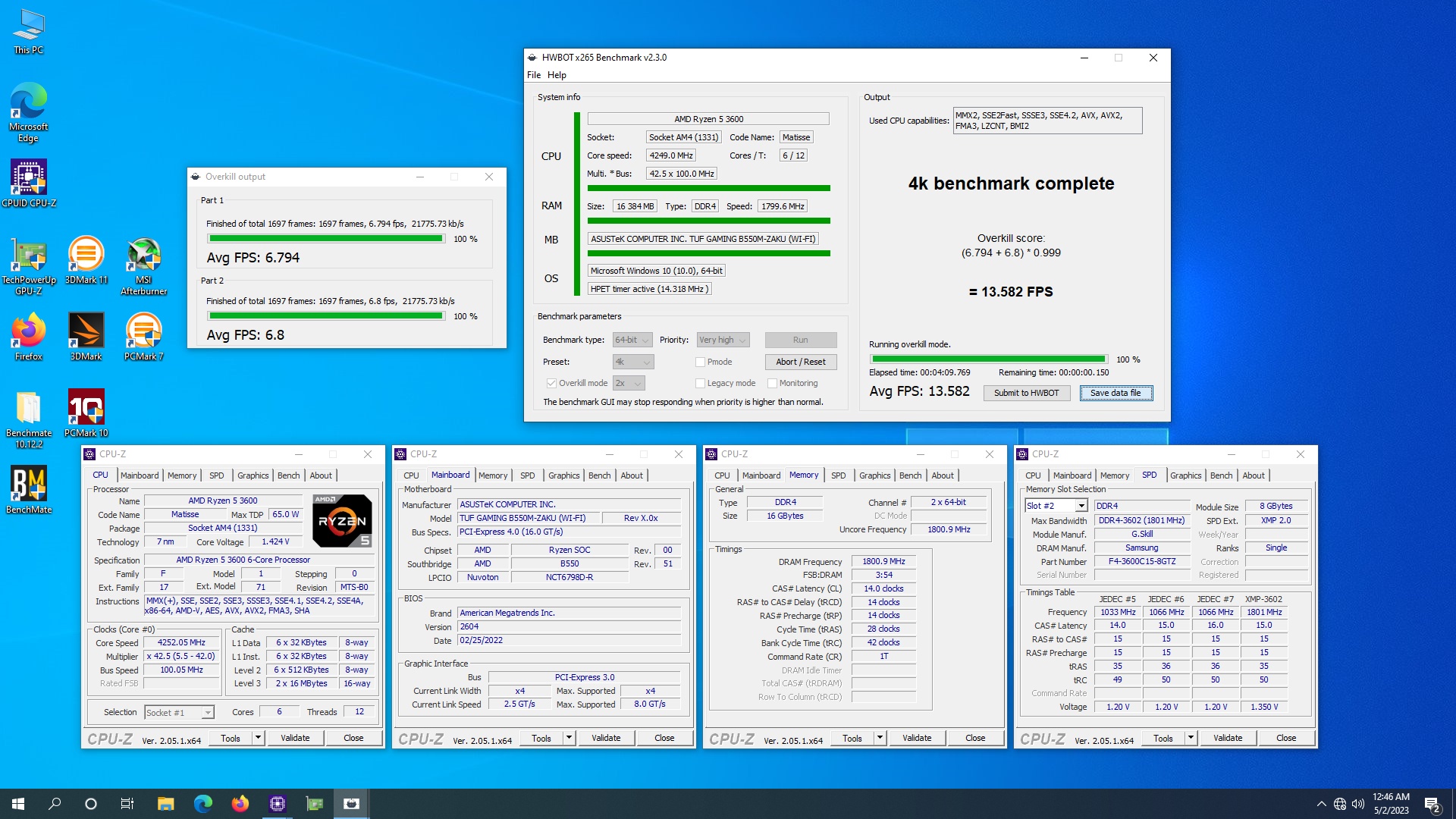Click the overkill mode progress bar
Image resolution: width=1456 pixels, height=819 pixels.
pyautogui.click(x=988, y=359)
